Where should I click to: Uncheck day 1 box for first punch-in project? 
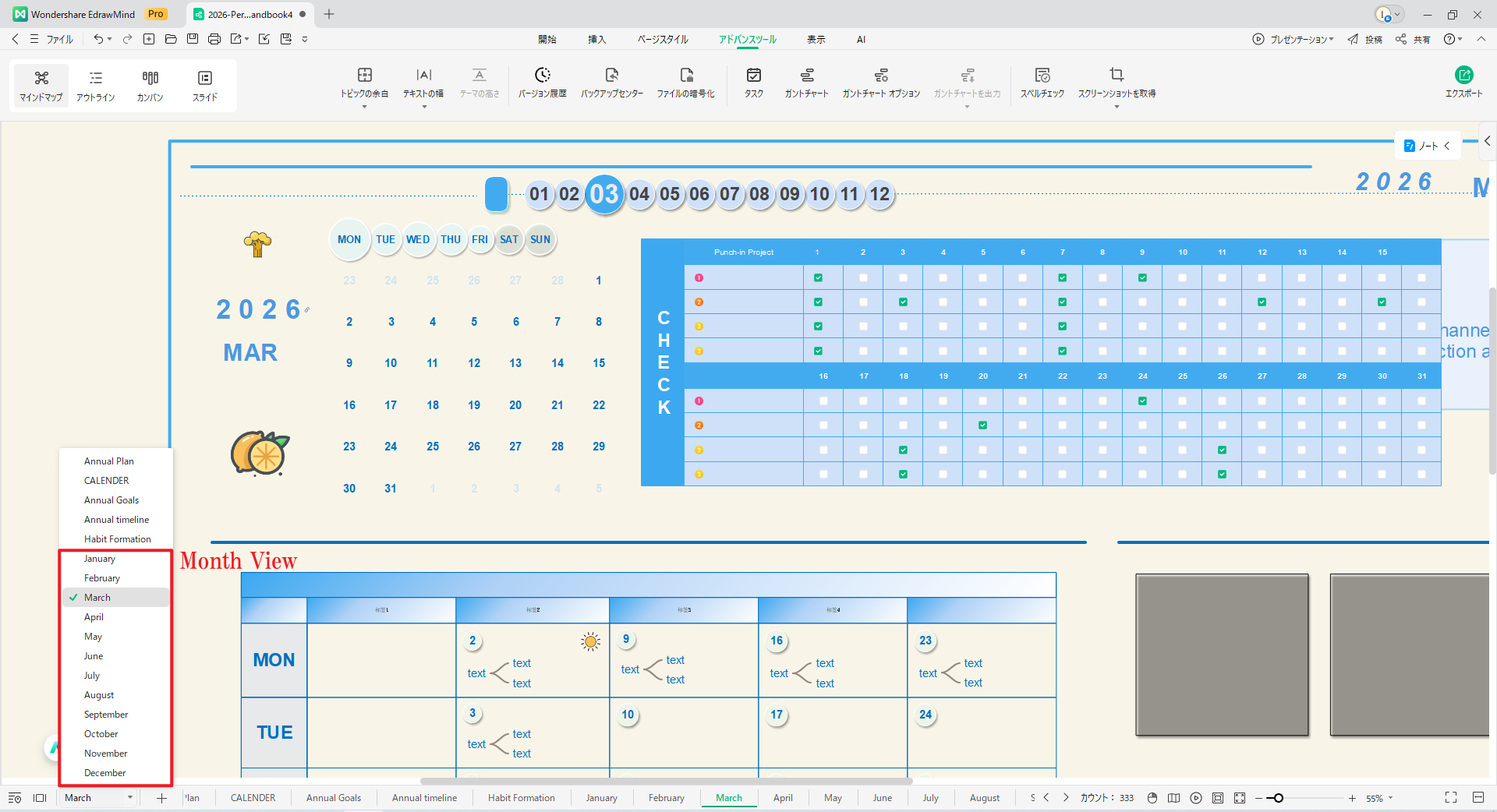tap(818, 277)
